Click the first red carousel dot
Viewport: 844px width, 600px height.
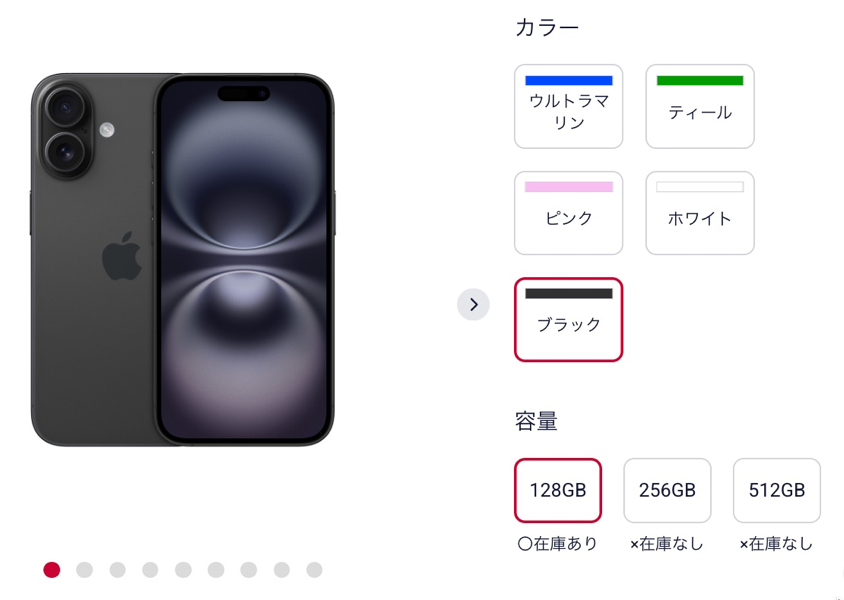click(52, 570)
